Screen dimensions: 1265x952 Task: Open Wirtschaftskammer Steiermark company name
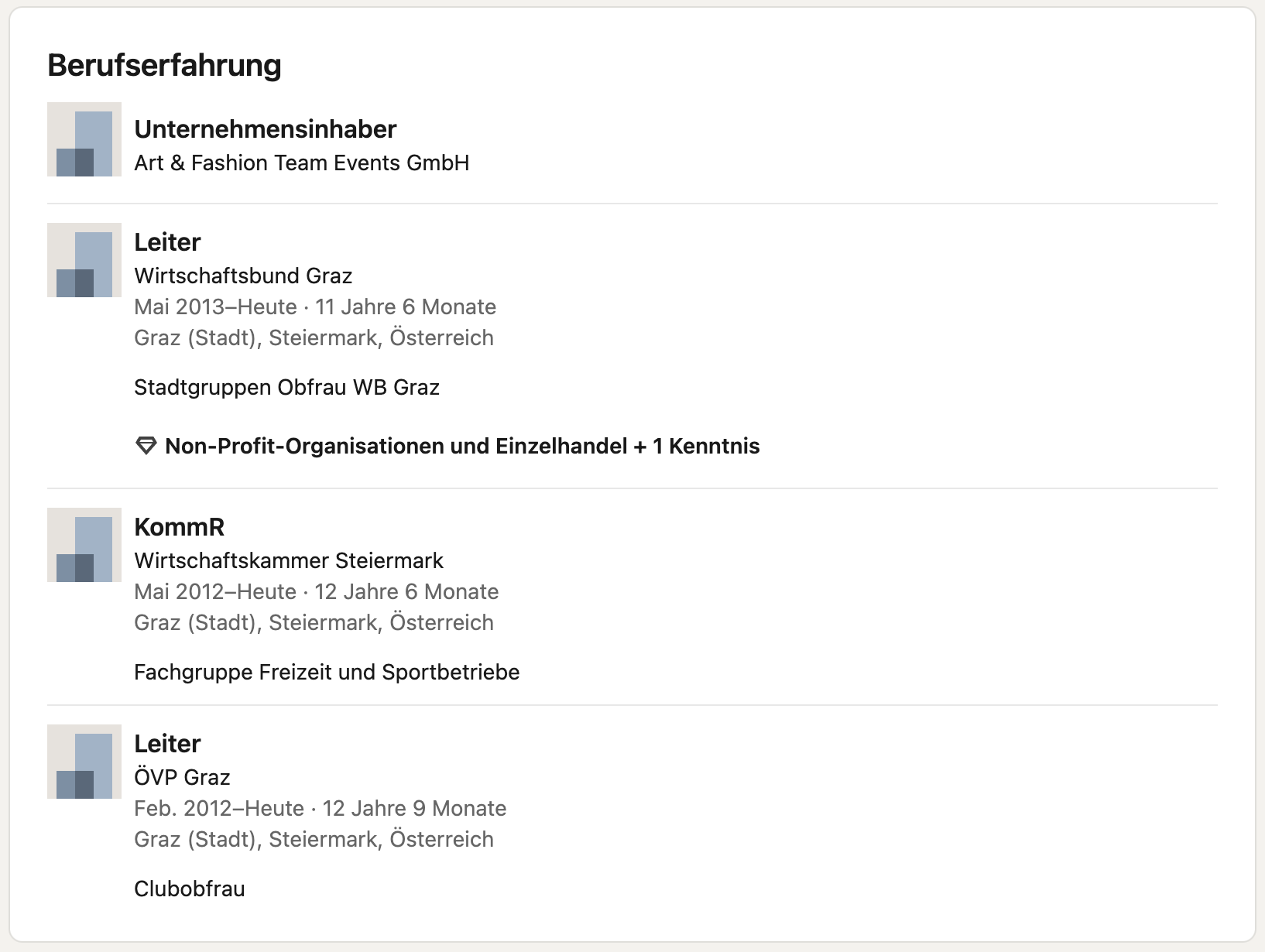click(289, 560)
